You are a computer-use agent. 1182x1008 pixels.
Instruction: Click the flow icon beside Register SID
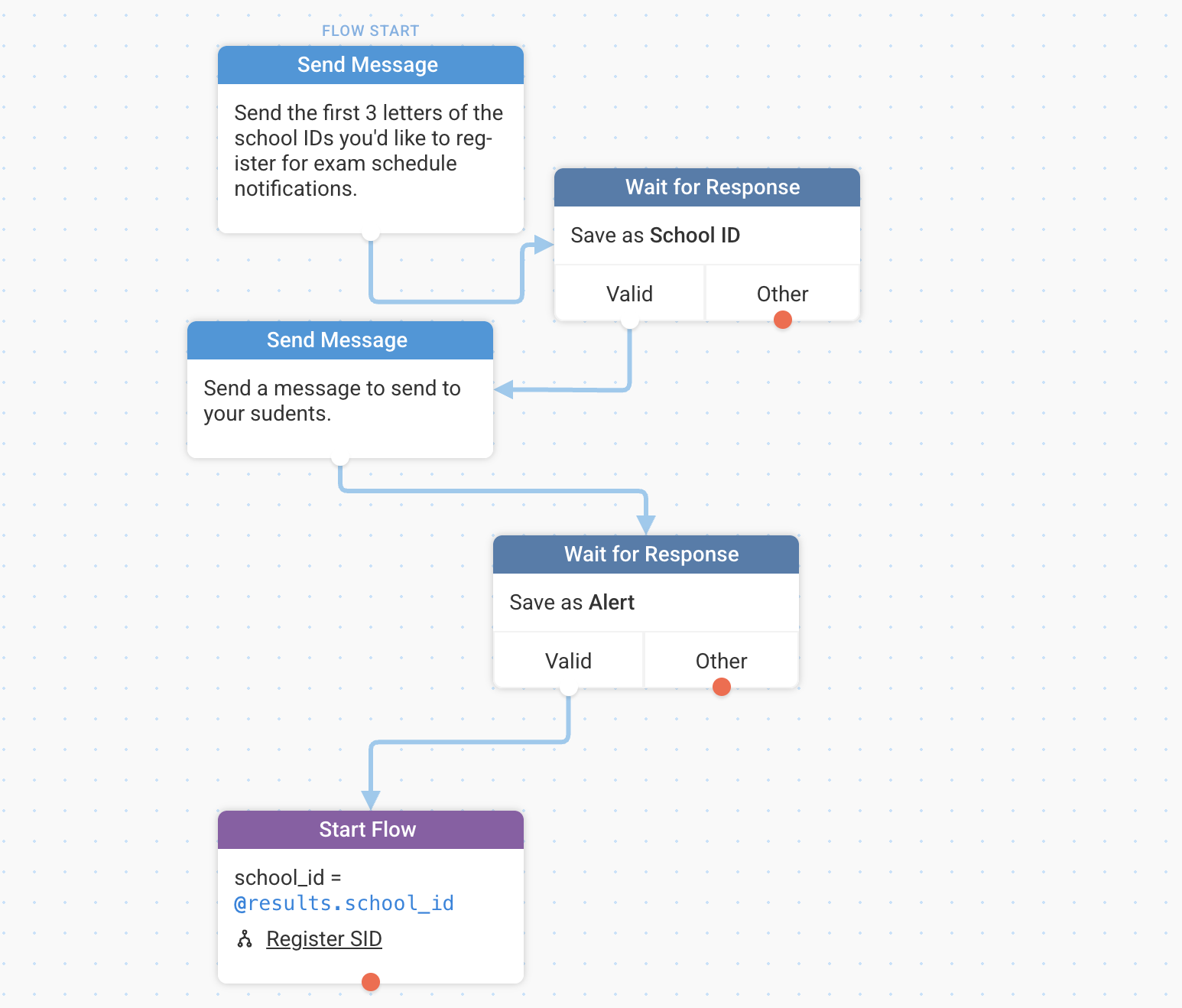pyautogui.click(x=245, y=939)
